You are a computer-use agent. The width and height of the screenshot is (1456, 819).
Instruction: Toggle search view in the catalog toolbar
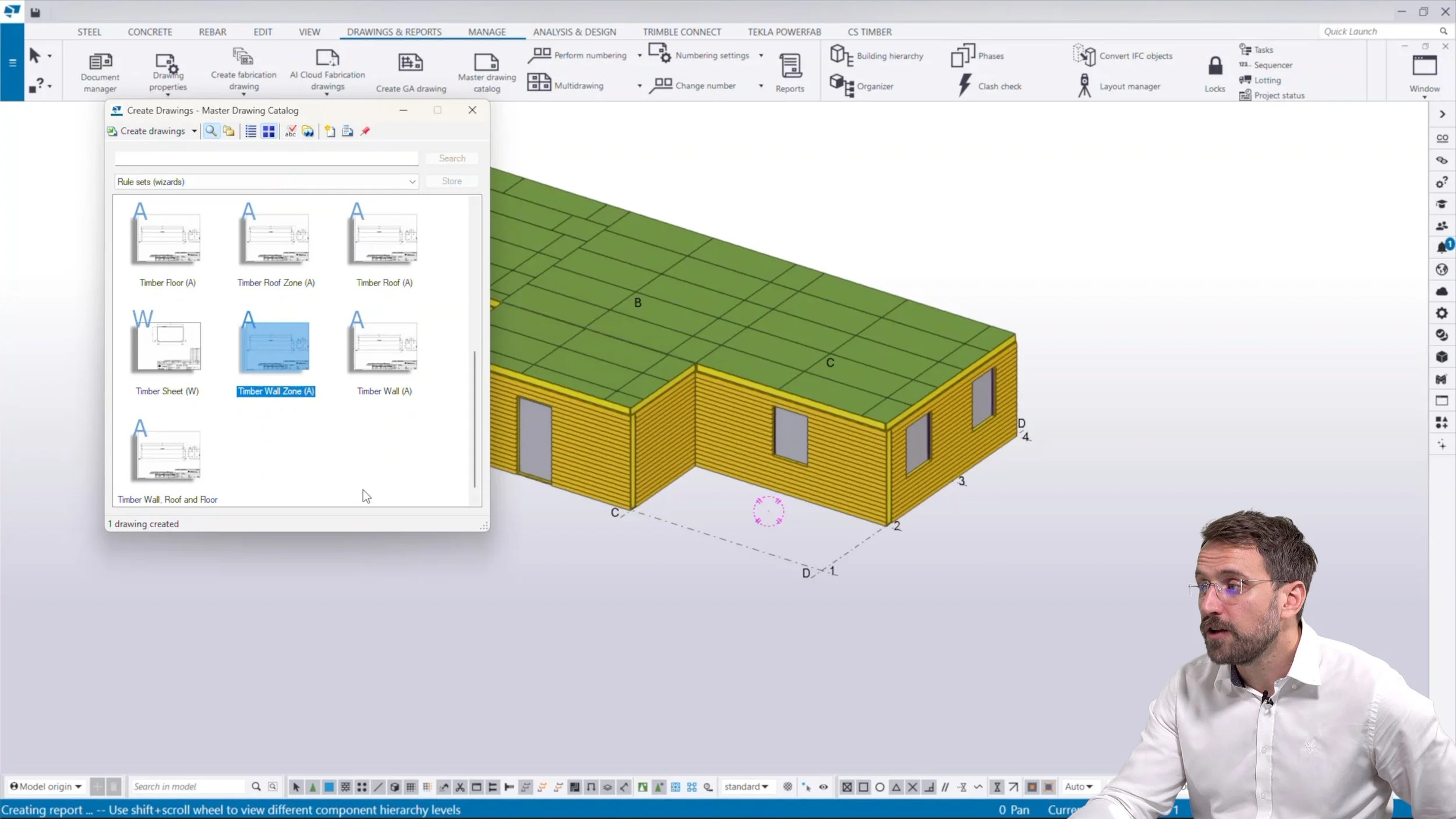(x=211, y=131)
